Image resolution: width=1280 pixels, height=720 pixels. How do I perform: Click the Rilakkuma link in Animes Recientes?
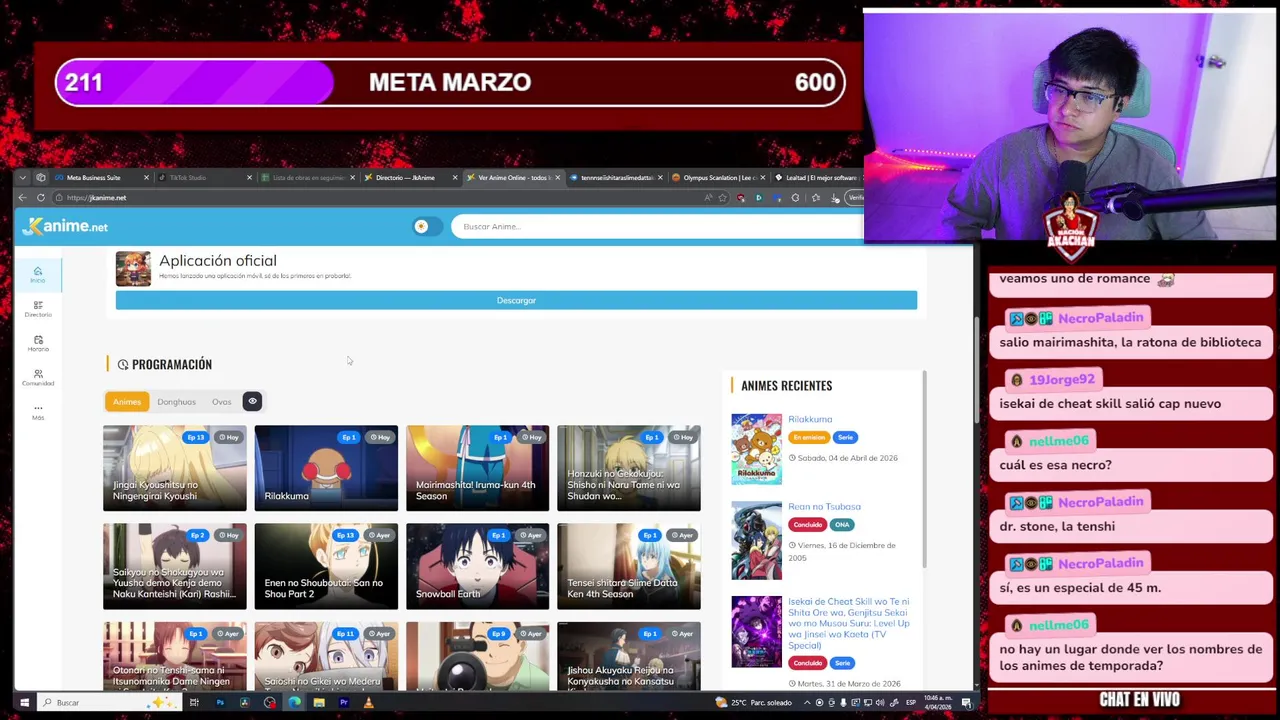810,419
